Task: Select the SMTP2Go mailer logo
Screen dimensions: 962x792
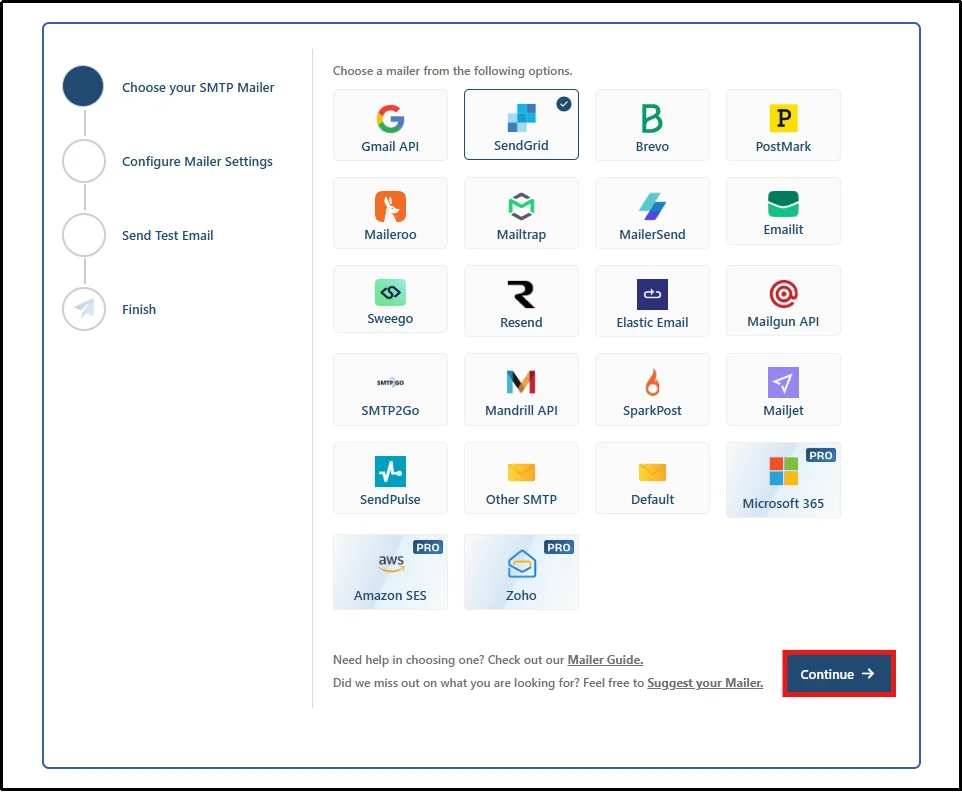Action: tap(390, 382)
